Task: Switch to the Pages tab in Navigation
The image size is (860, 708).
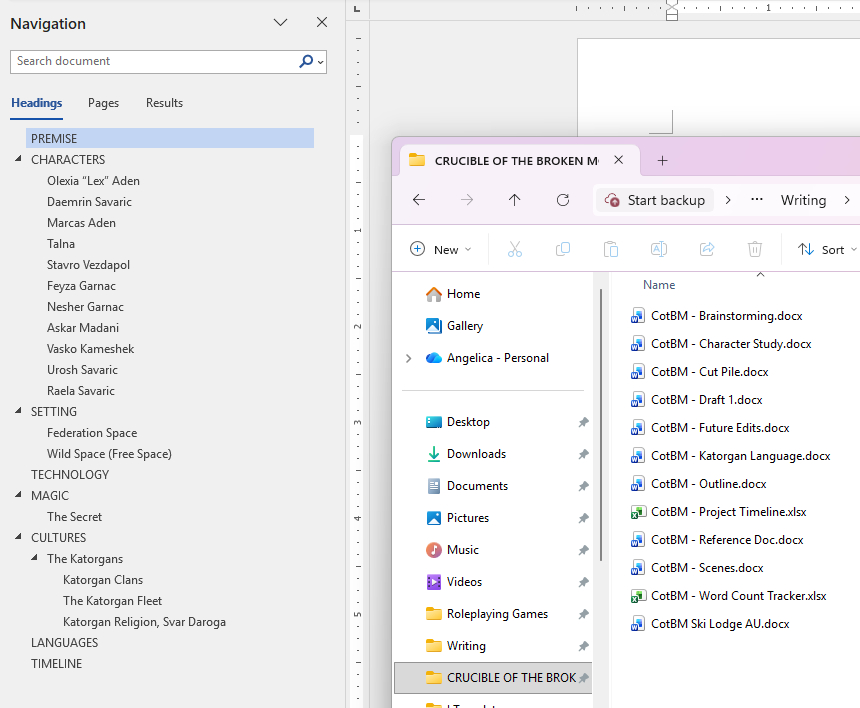Action: (x=103, y=103)
